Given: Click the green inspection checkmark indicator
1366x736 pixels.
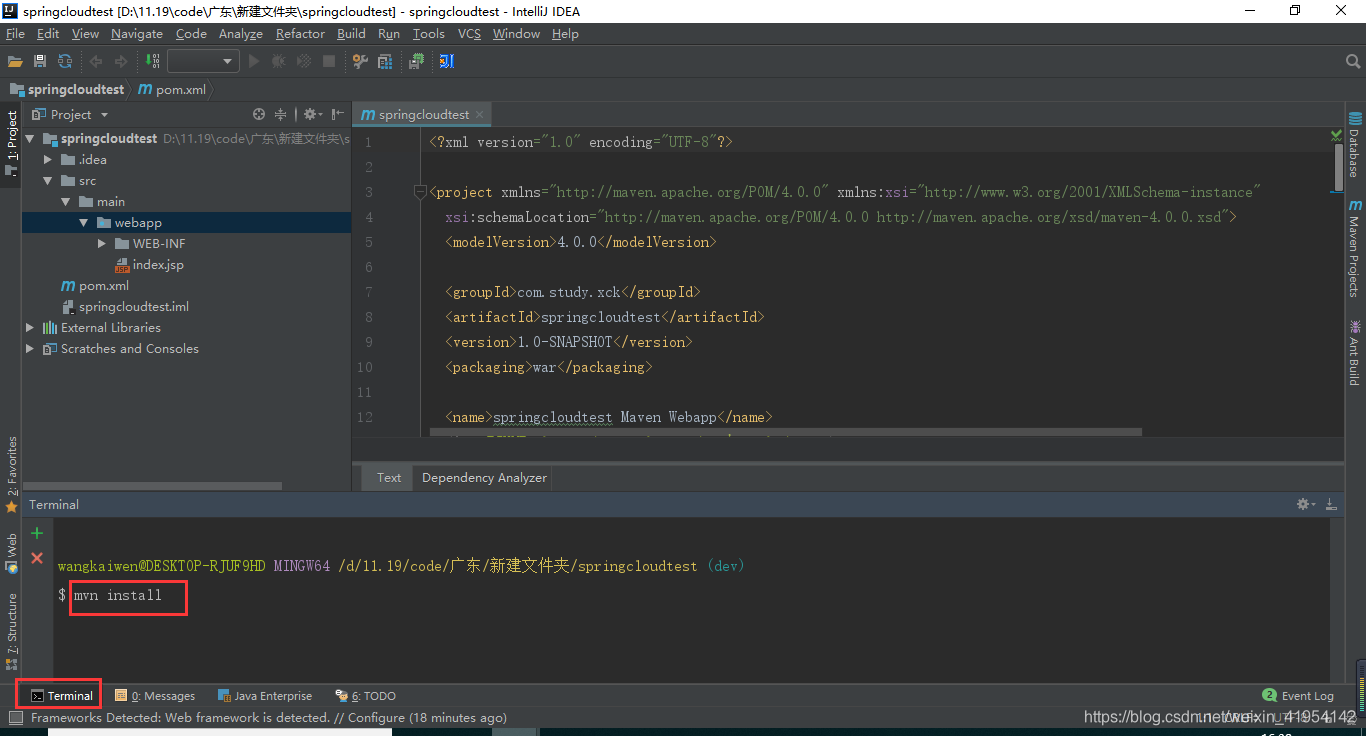Looking at the screenshot, I should (x=1337, y=134).
